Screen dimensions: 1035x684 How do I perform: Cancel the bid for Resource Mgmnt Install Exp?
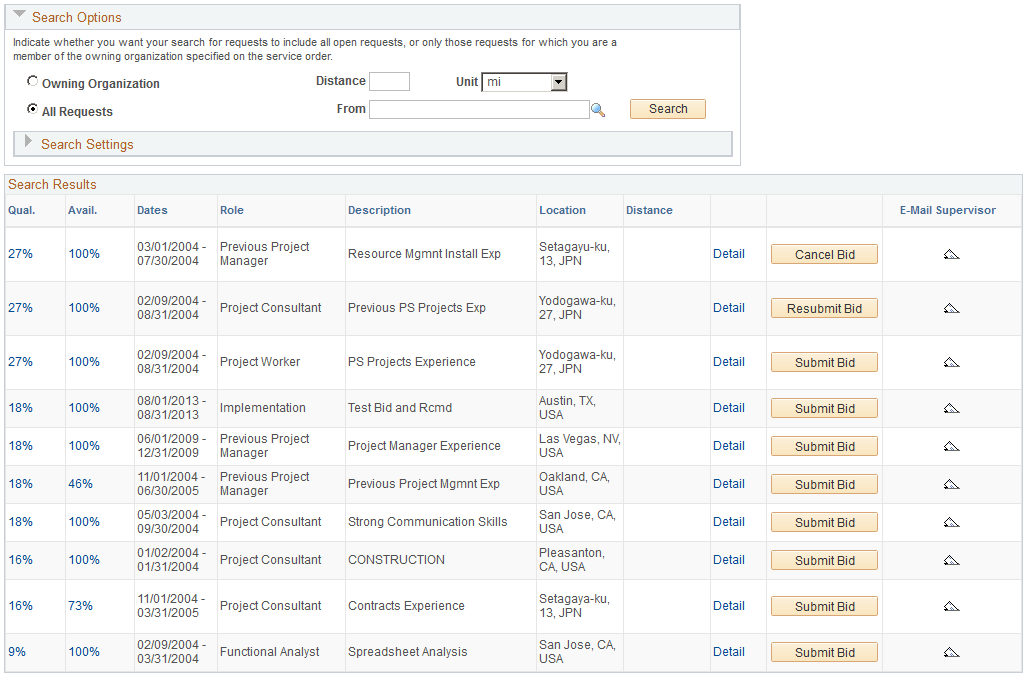[823, 254]
